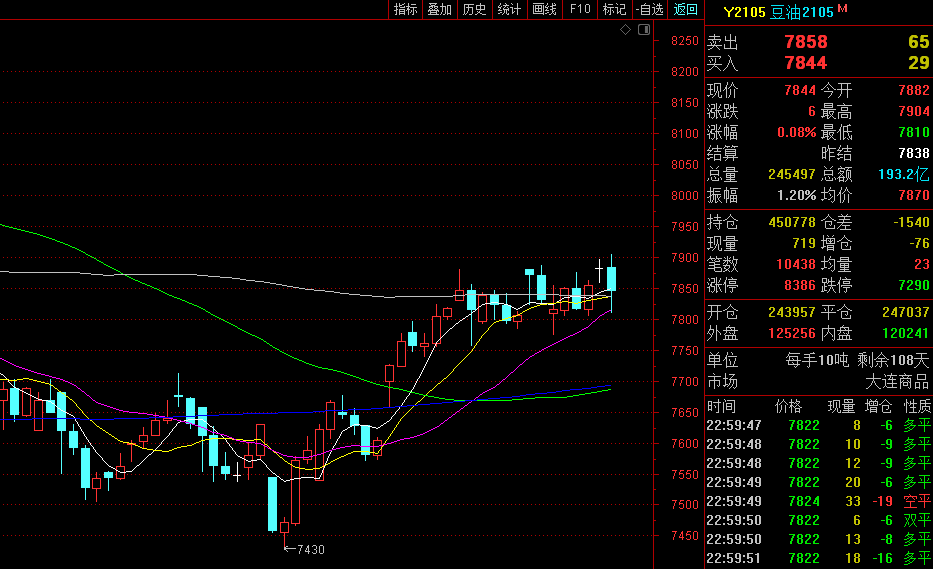This screenshot has width=933, height=569.
Task: Click the 昨结 value 7838
Action: pos(914,153)
